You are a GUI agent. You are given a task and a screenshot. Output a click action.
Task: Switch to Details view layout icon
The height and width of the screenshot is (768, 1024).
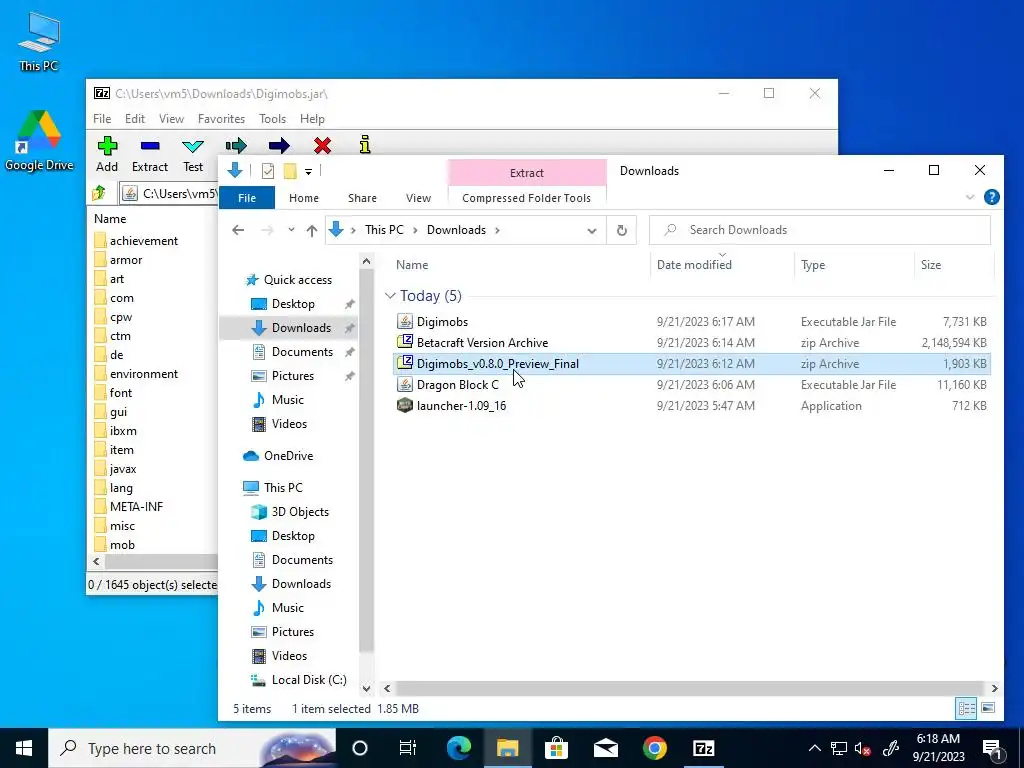pyautogui.click(x=967, y=708)
